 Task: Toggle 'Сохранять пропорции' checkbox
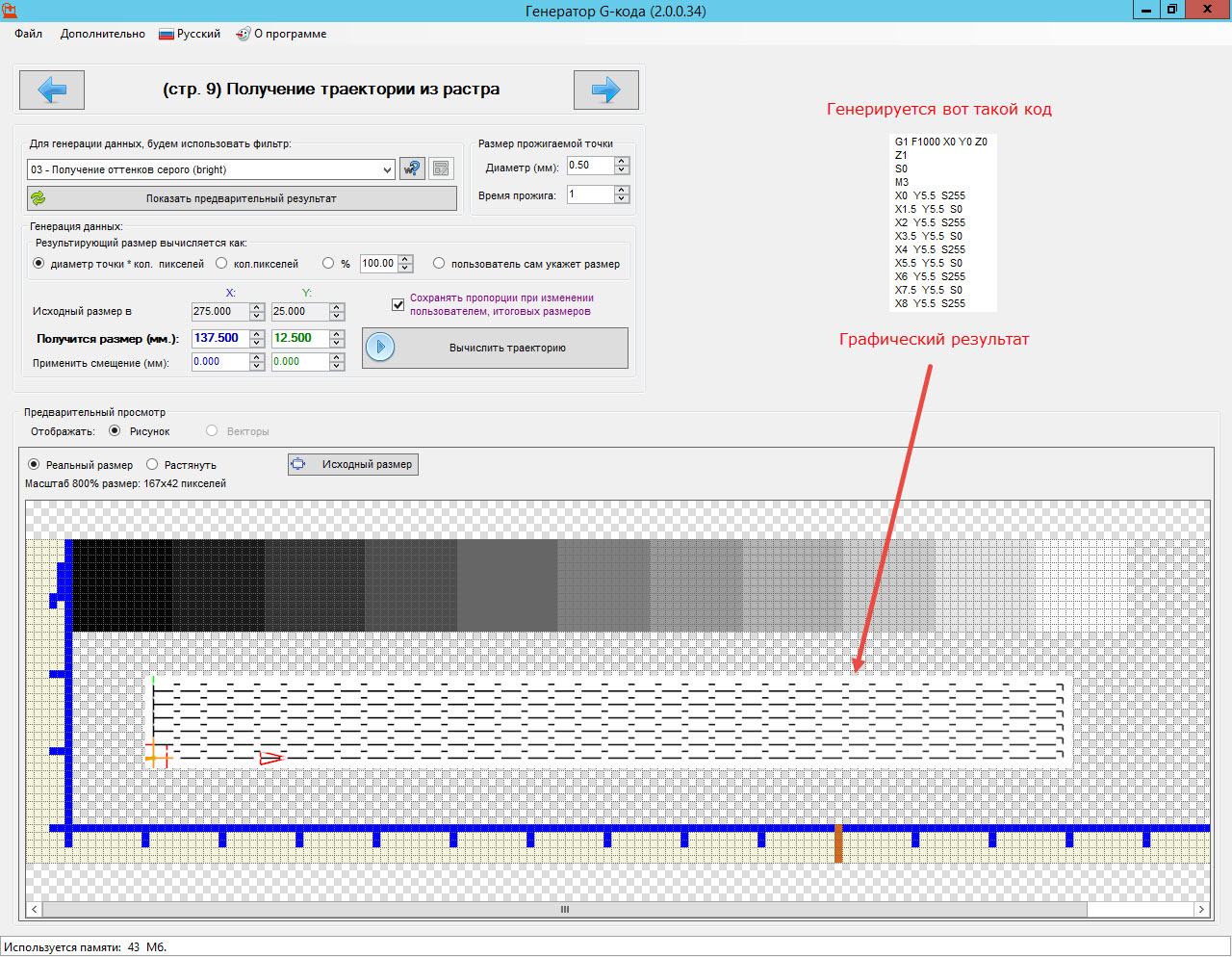pos(398,304)
